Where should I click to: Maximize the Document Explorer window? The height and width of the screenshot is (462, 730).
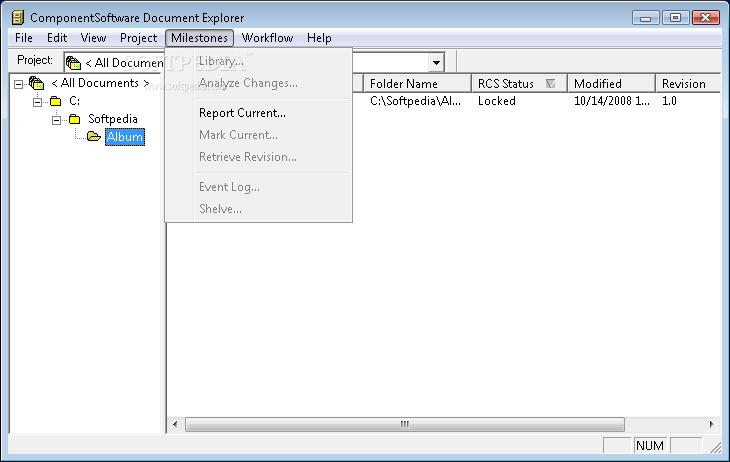[x=675, y=18]
